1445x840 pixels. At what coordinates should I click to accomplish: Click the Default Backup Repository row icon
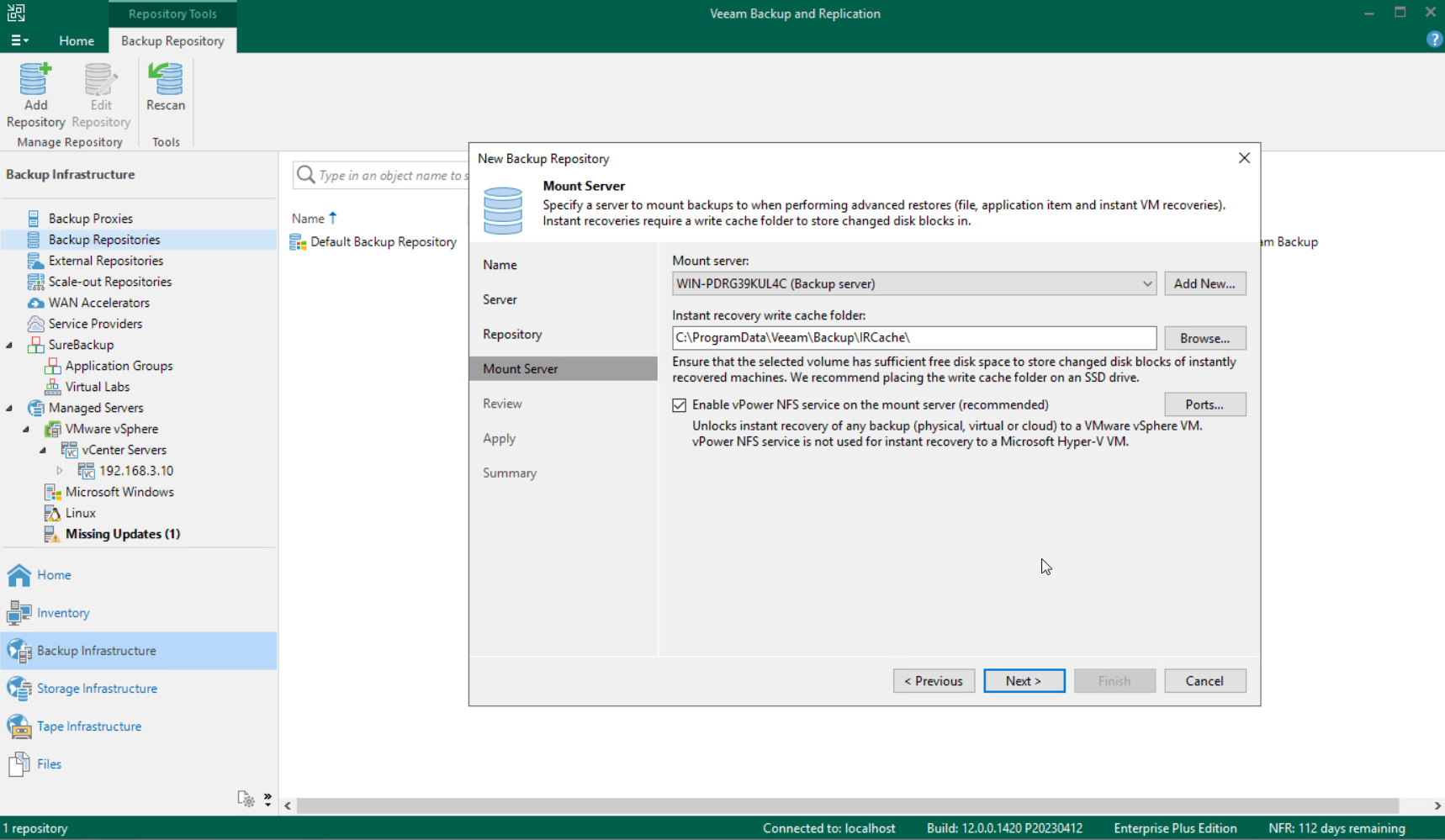pos(298,242)
